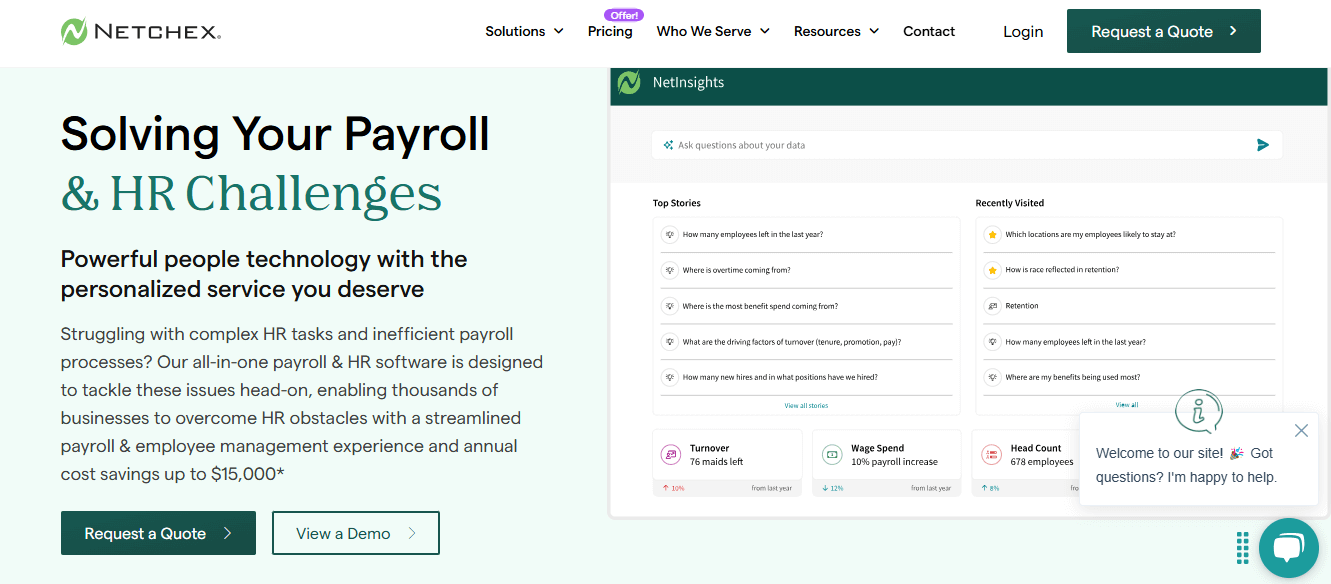Click the Offer! badge above Pricing
The height and width of the screenshot is (584, 1331).
pos(624,15)
